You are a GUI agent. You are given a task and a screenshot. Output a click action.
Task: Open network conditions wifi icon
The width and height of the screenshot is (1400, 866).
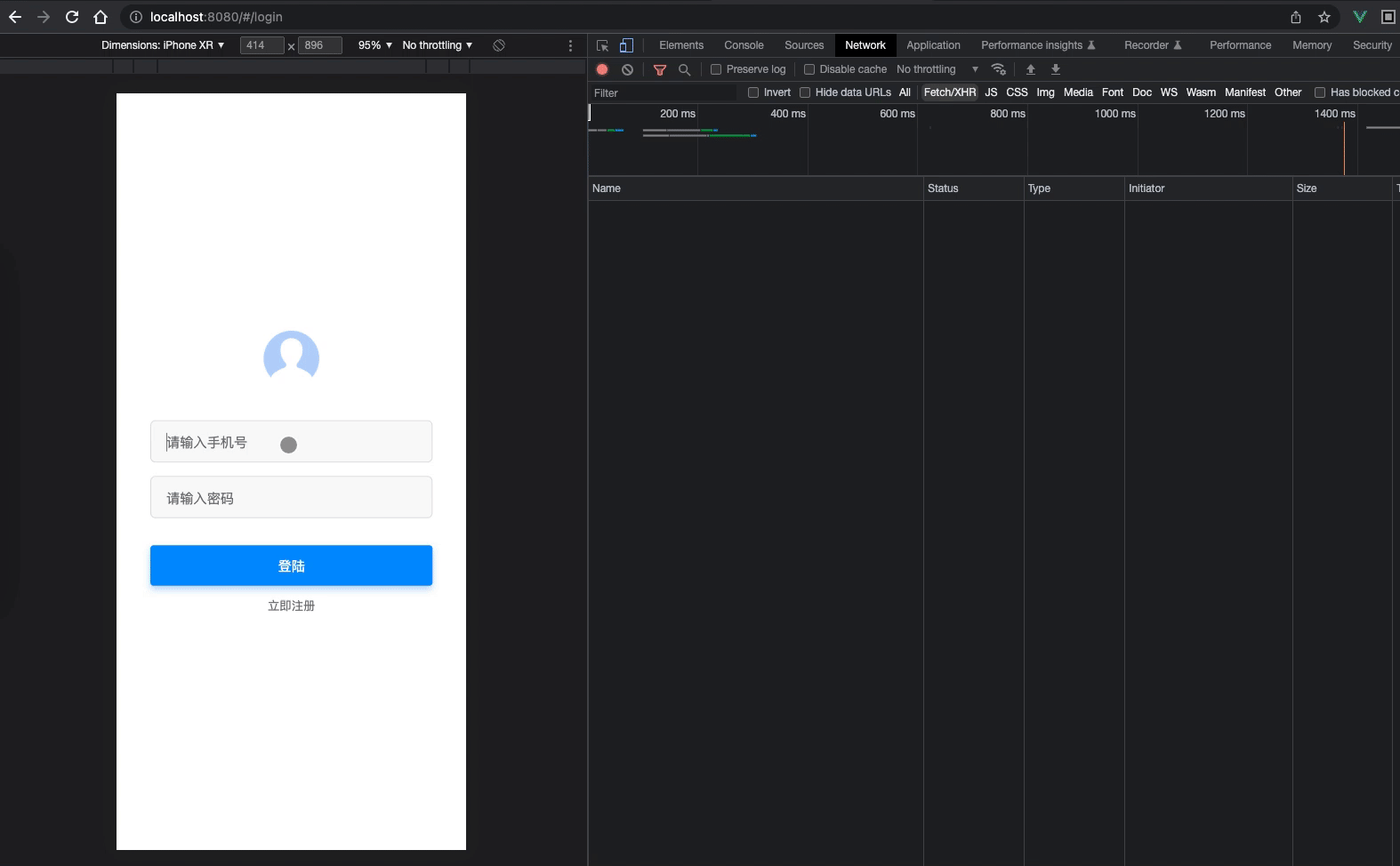coord(999,69)
